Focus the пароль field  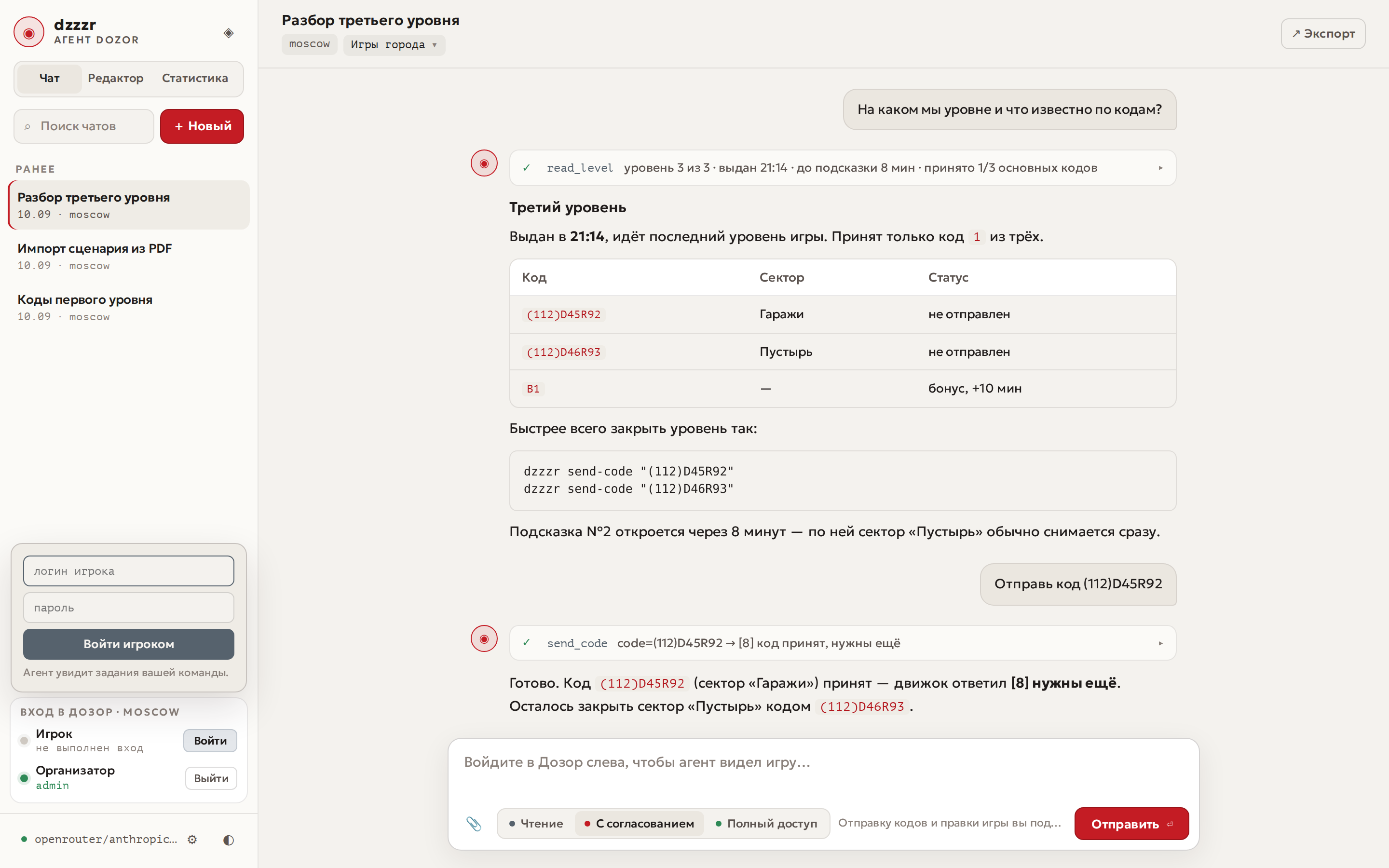129,608
